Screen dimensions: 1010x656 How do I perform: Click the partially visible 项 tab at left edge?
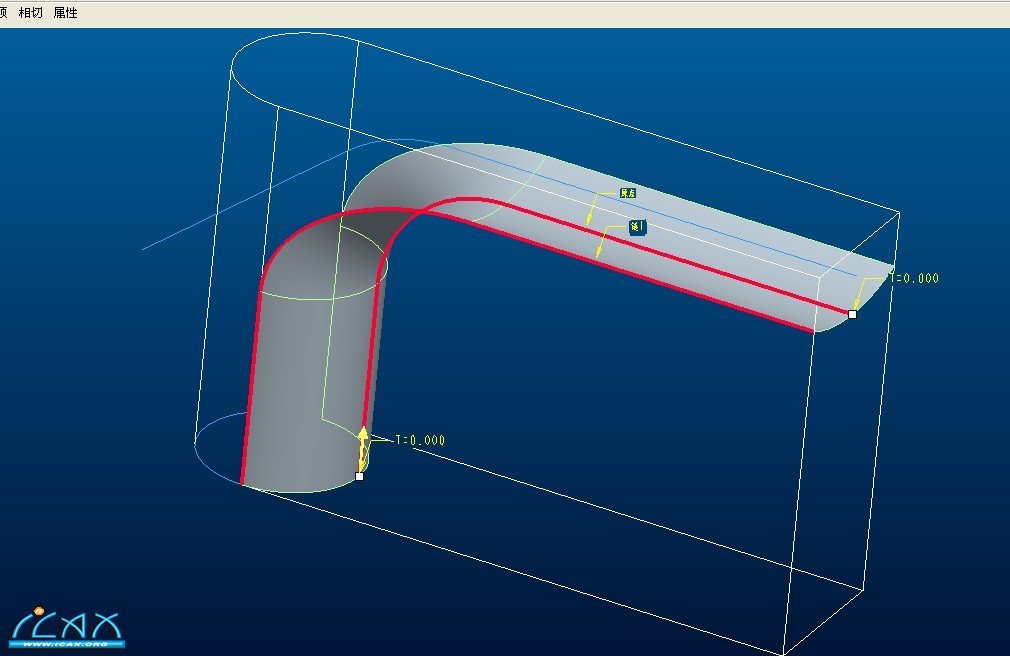pos(4,13)
